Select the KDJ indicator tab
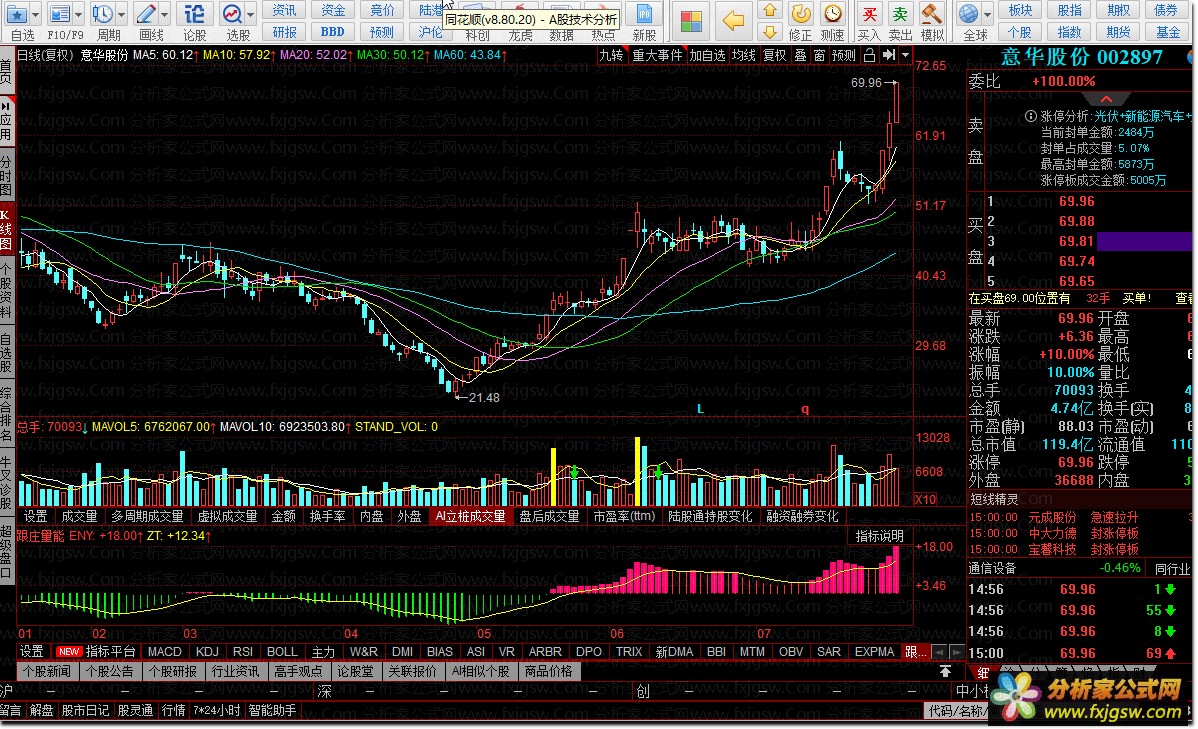 tap(207, 652)
